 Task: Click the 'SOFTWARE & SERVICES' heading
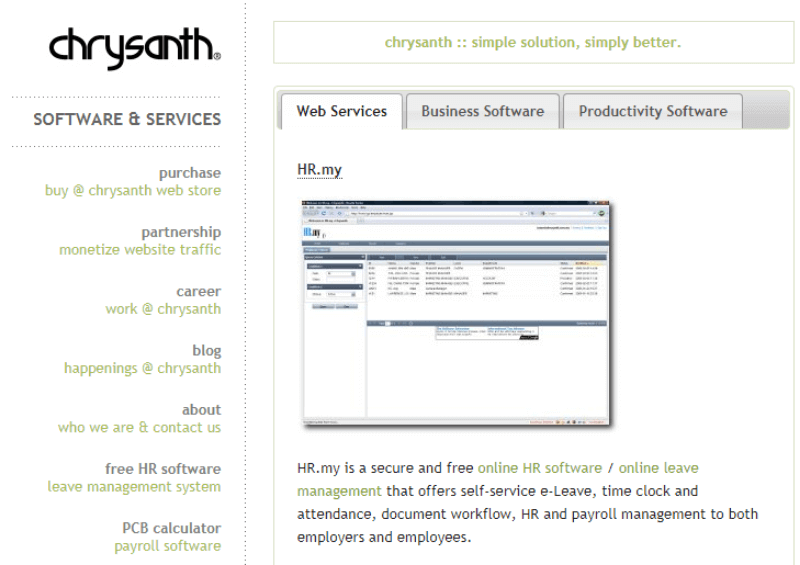tap(127, 119)
